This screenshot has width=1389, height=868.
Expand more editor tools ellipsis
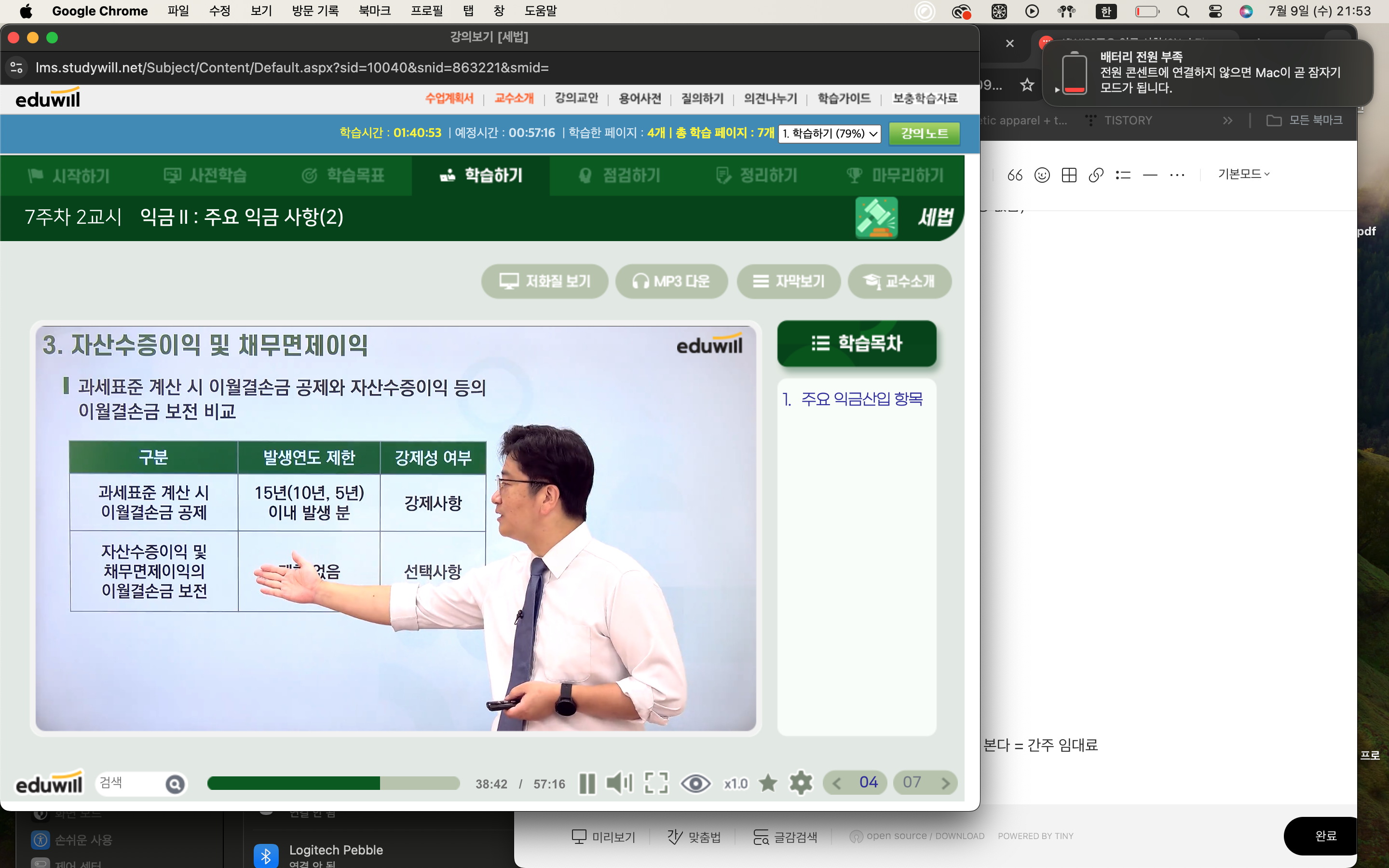tap(1177, 175)
